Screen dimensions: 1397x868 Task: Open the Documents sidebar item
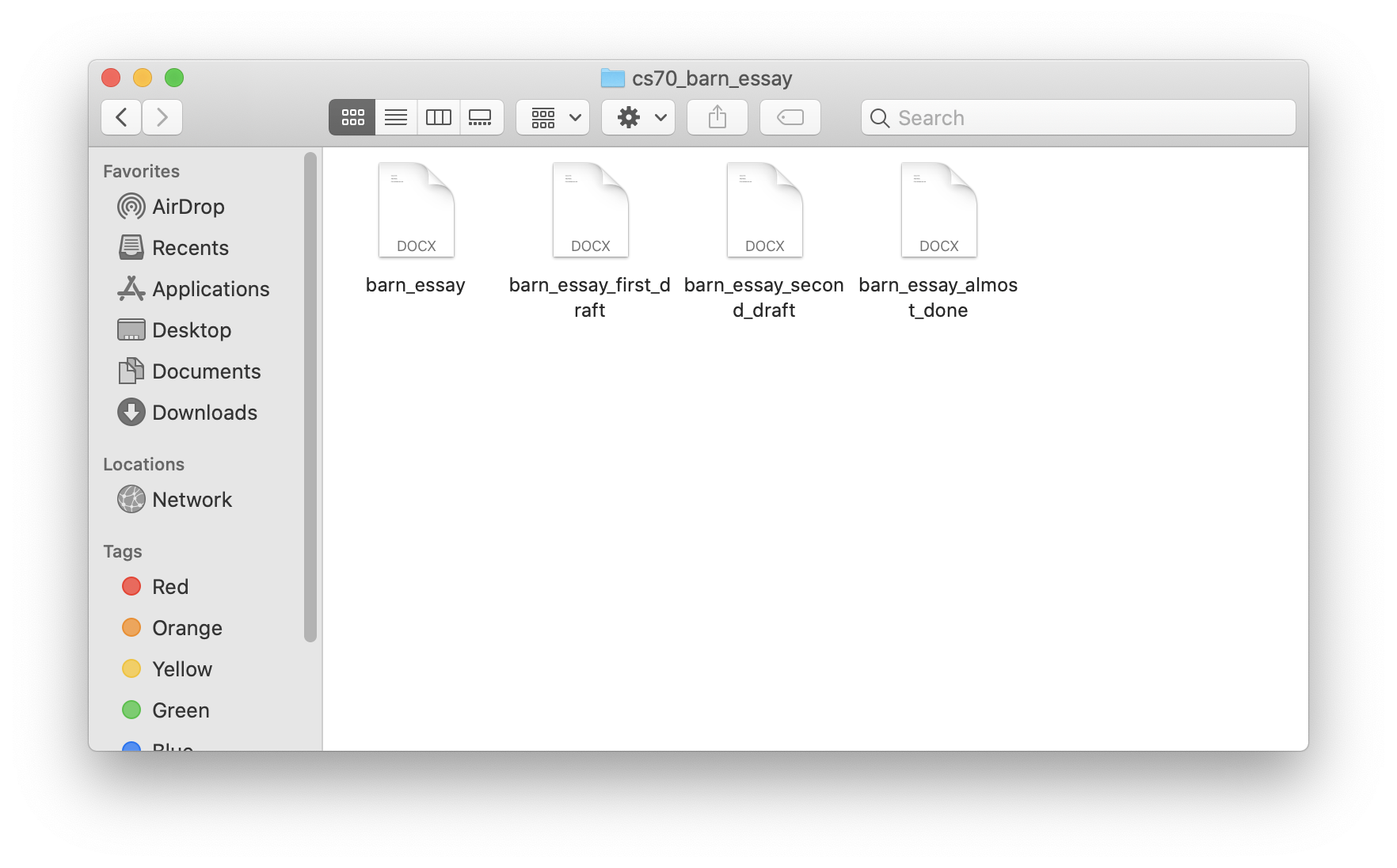207,371
